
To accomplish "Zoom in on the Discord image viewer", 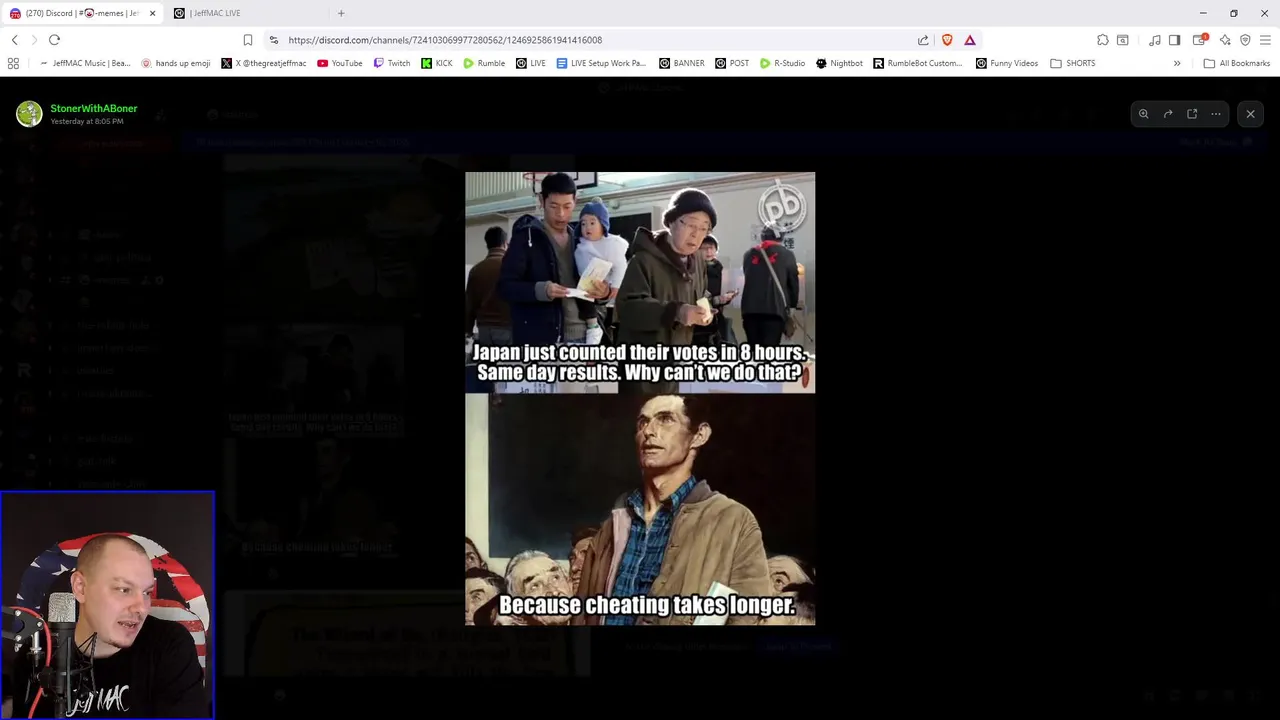I will tap(1143, 114).
